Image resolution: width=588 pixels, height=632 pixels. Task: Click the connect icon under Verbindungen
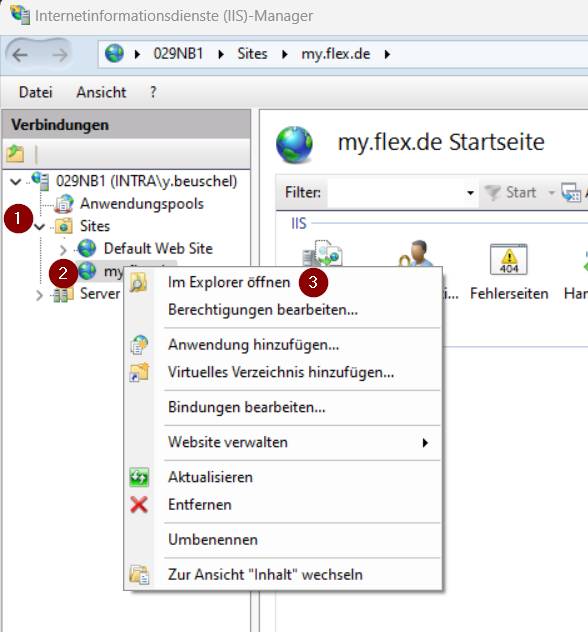point(15,154)
